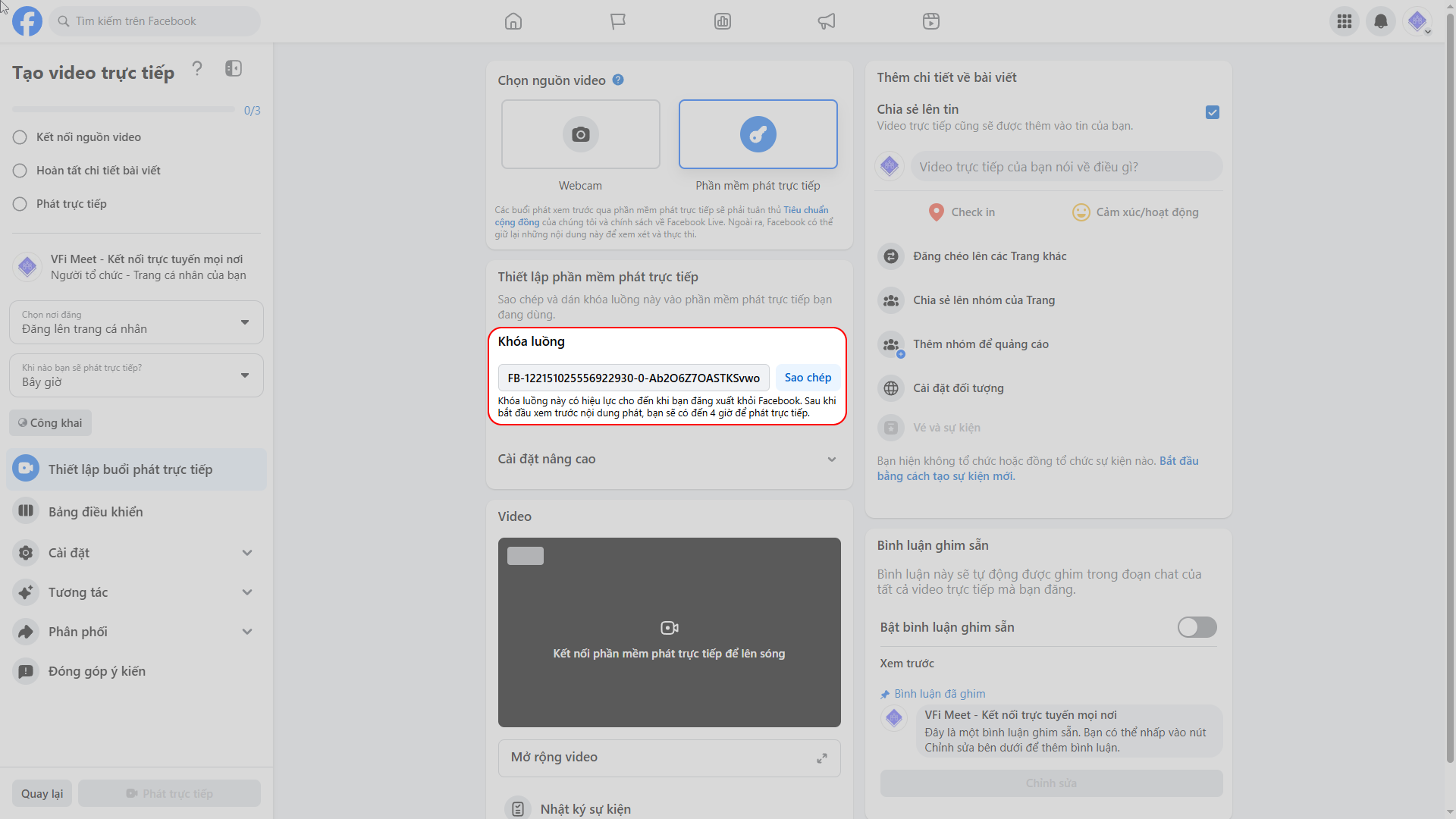
Task: Click the megaphone ads icon in top bar
Action: [x=826, y=21]
